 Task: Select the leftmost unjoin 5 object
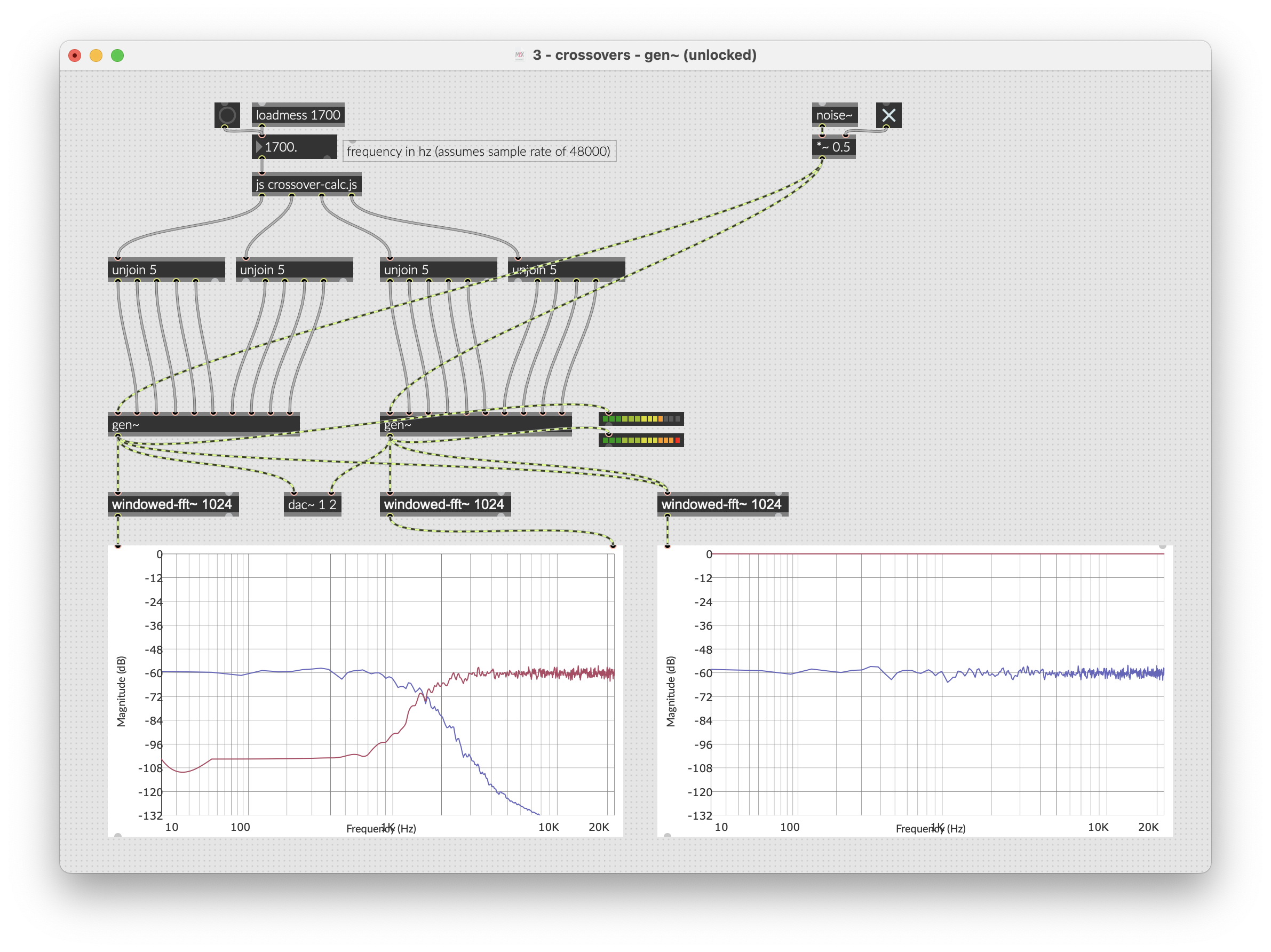click(166, 269)
